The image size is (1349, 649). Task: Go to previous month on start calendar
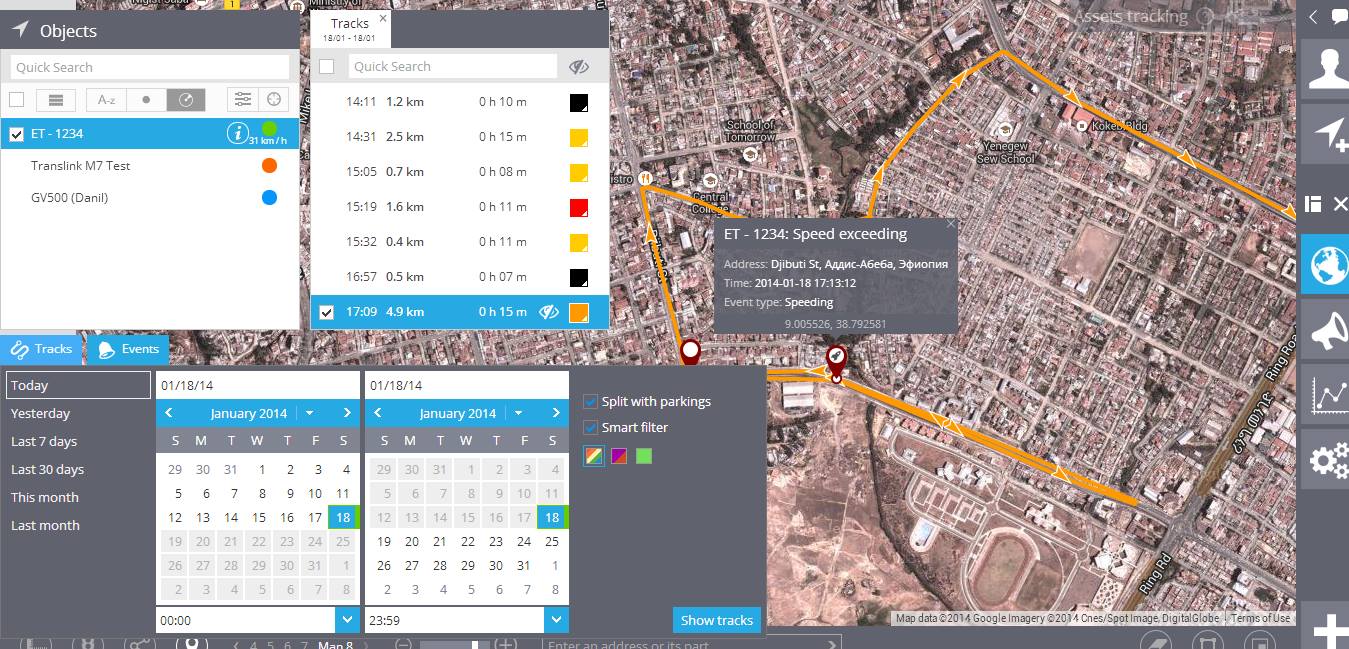pyautogui.click(x=169, y=413)
